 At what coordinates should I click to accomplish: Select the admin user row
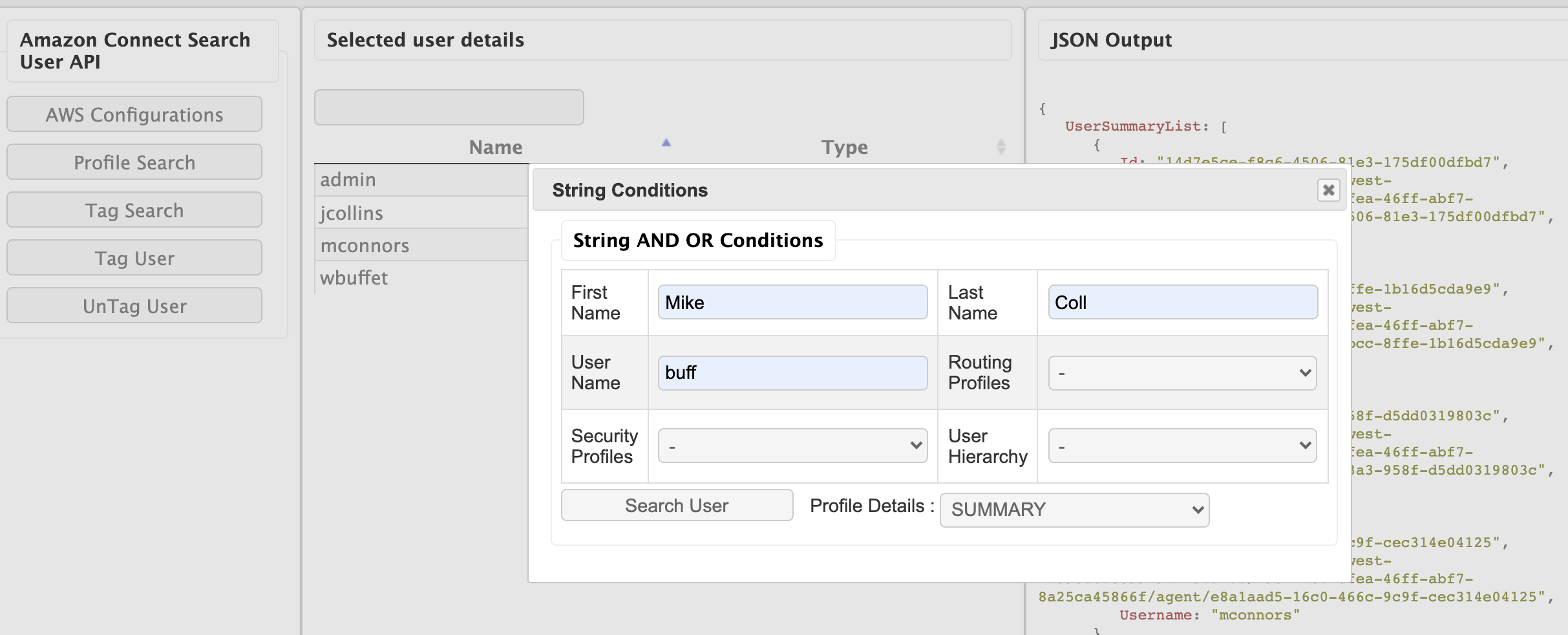click(x=420, y=180)
